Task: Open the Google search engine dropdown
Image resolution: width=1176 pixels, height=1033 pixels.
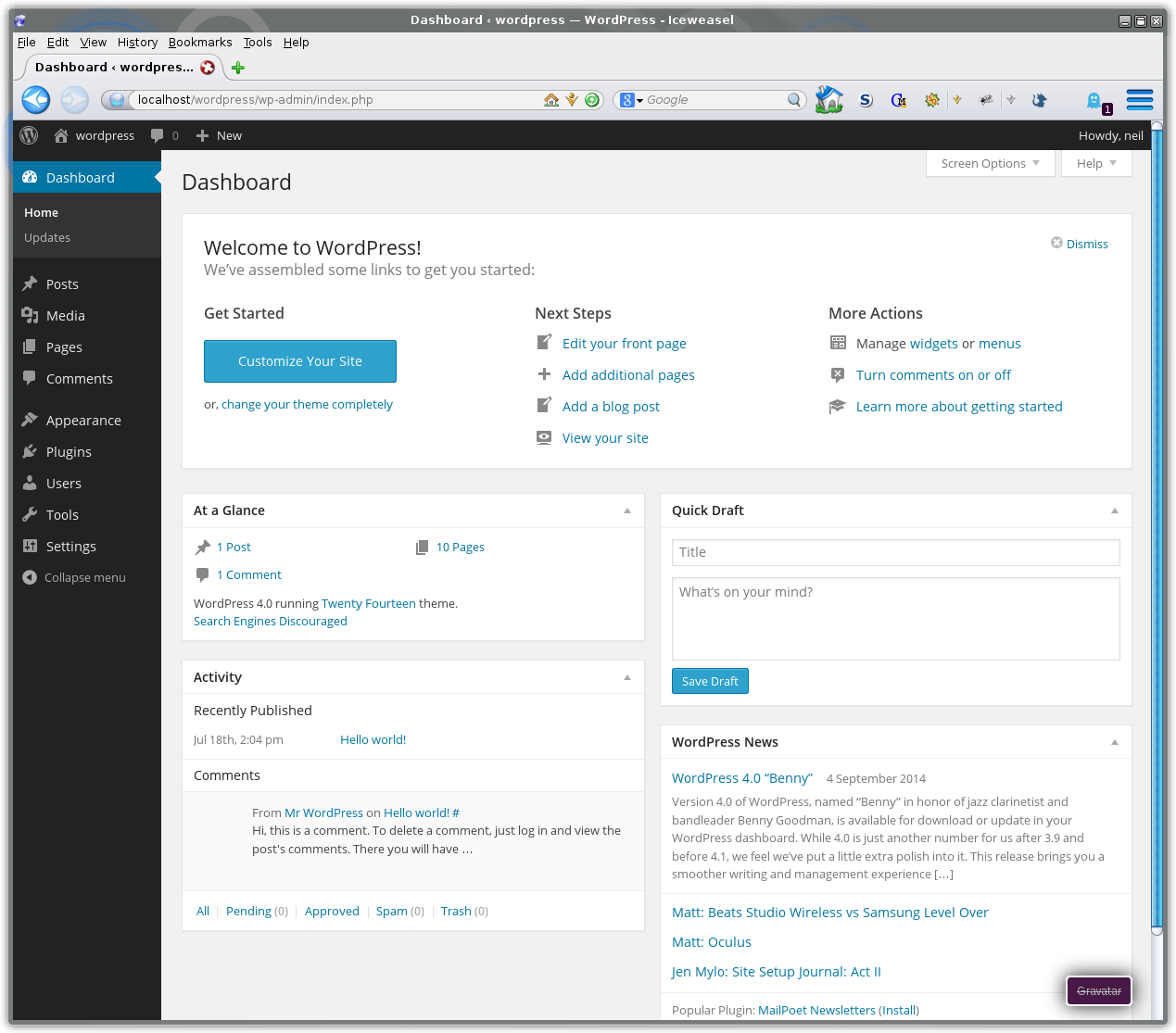Action: point(632,99)
